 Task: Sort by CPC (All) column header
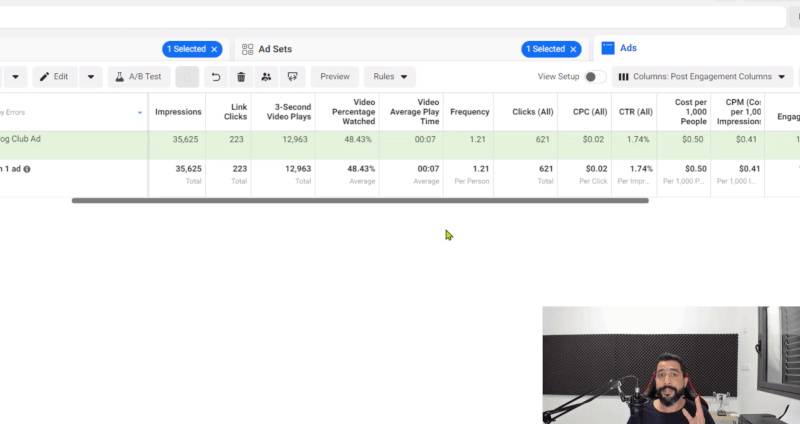[590, 112]
